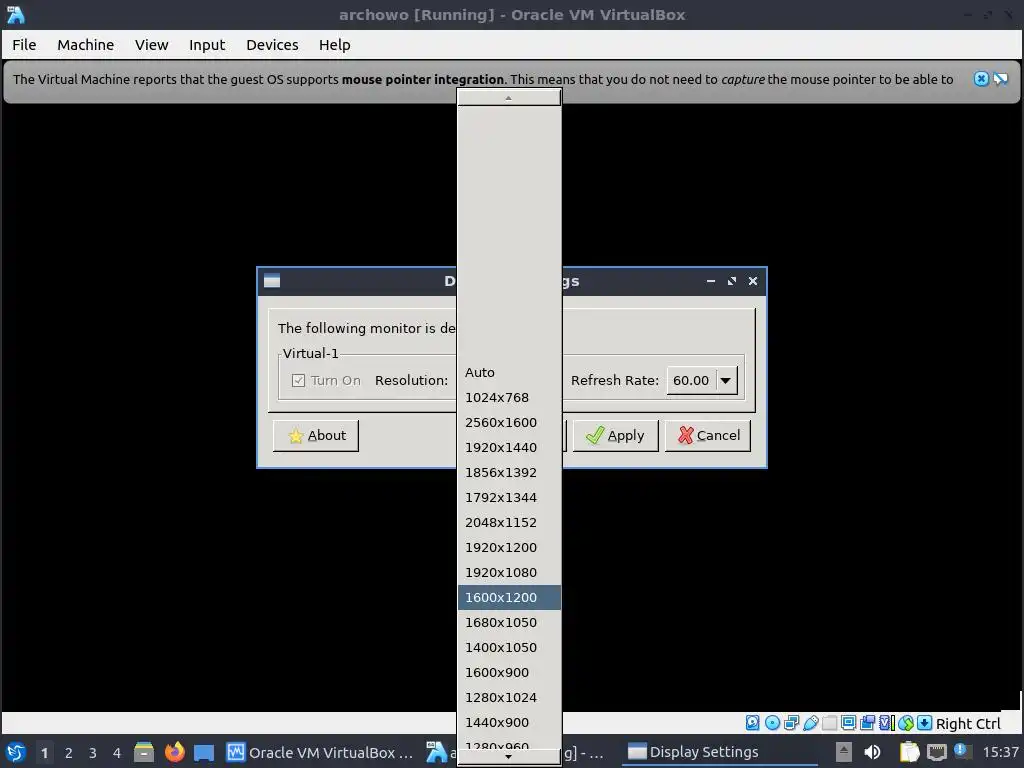The width and height of the screenshot is (1024, 768).
Task: Select 1400x1050 resolution
Action: (509, 647)
